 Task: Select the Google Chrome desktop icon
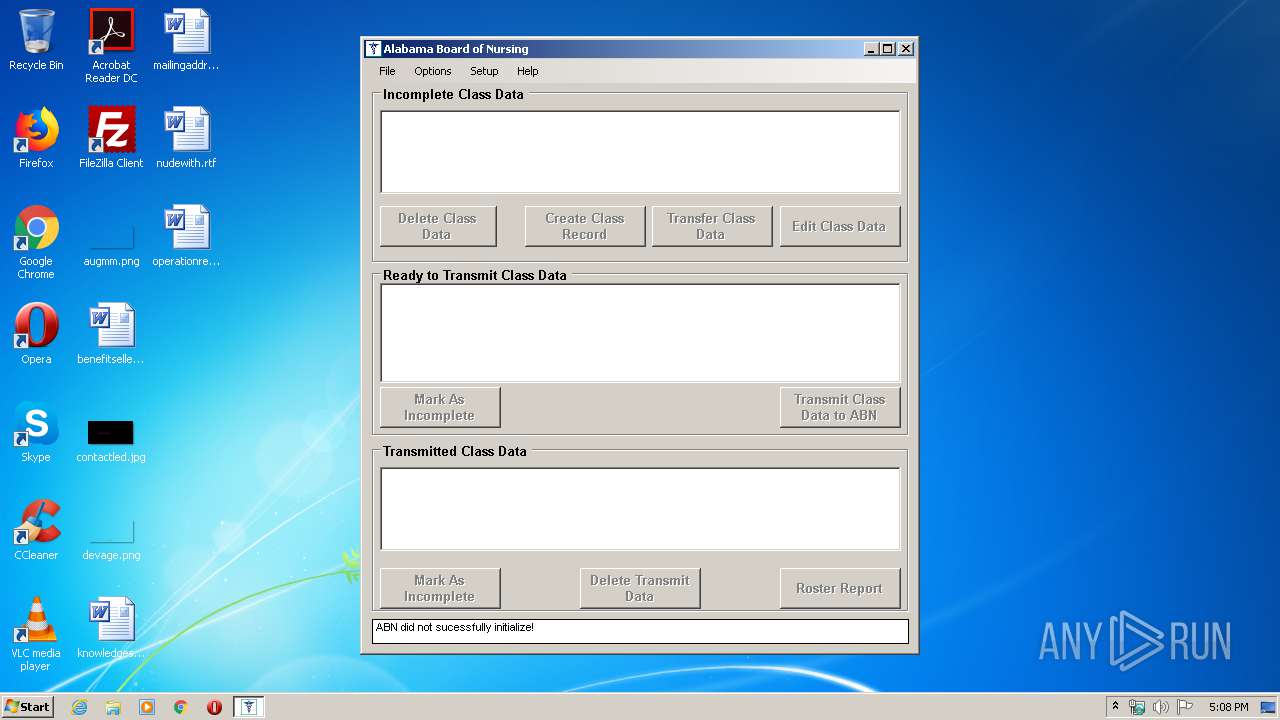36,242
